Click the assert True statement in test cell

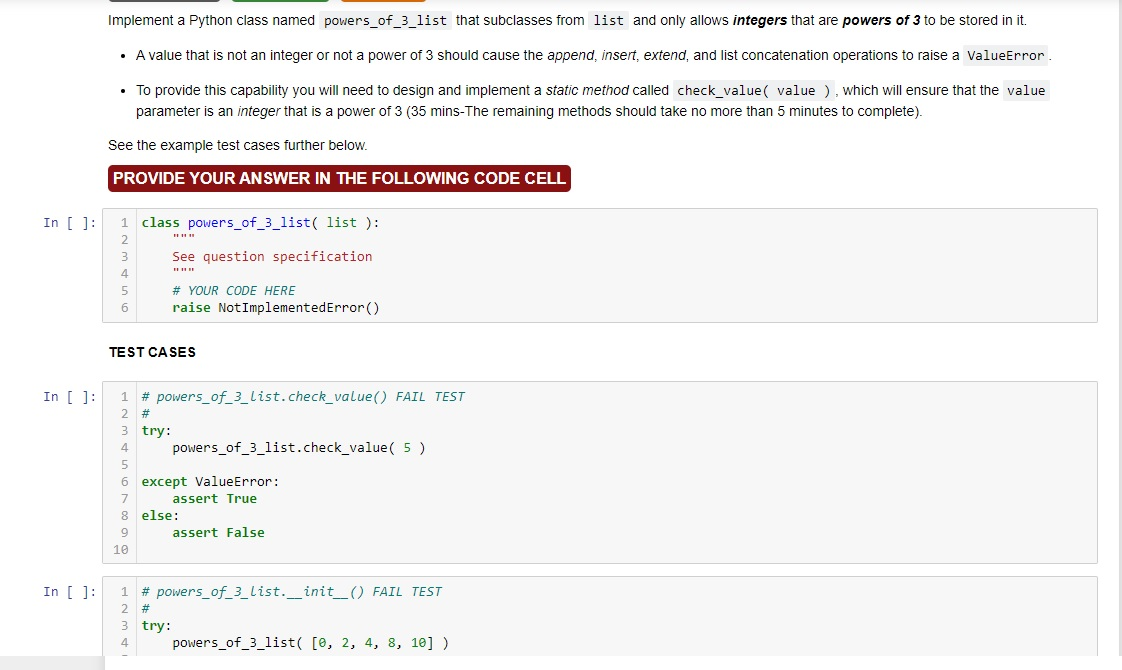pos(211,498)
